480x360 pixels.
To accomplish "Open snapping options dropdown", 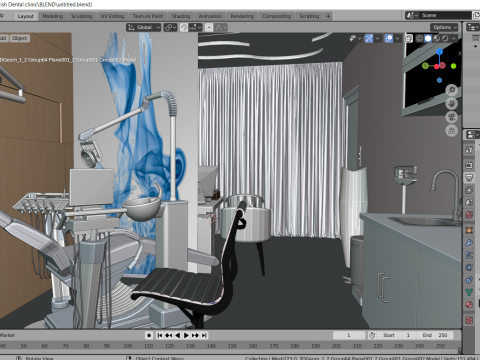I will [x=195, y=27].
